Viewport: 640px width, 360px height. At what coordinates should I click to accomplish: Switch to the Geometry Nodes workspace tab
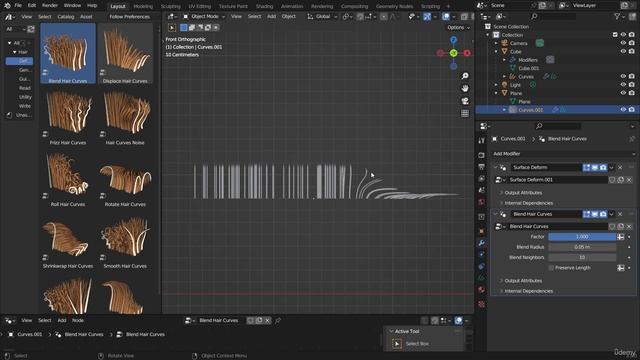click(394, 6)
